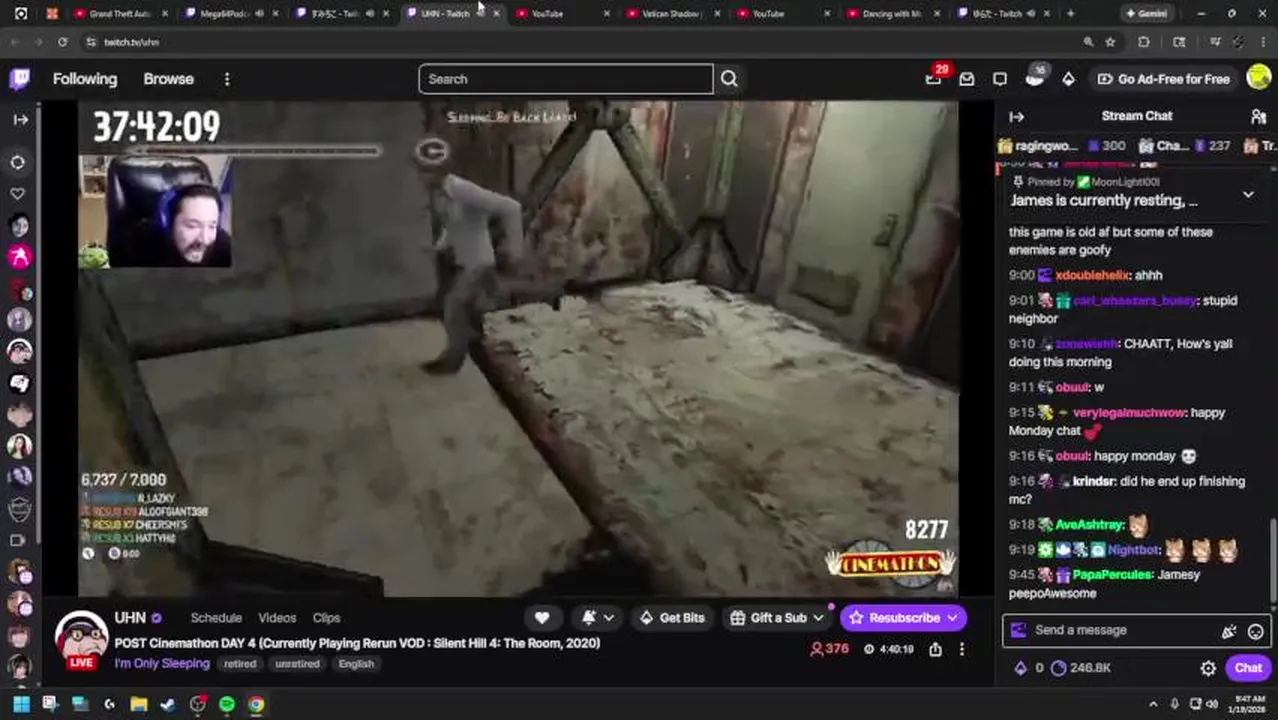Open the chat community users list icon
Viewport: 1278px width, 720px height.
pyautogui.click(x=1258, y=116)
